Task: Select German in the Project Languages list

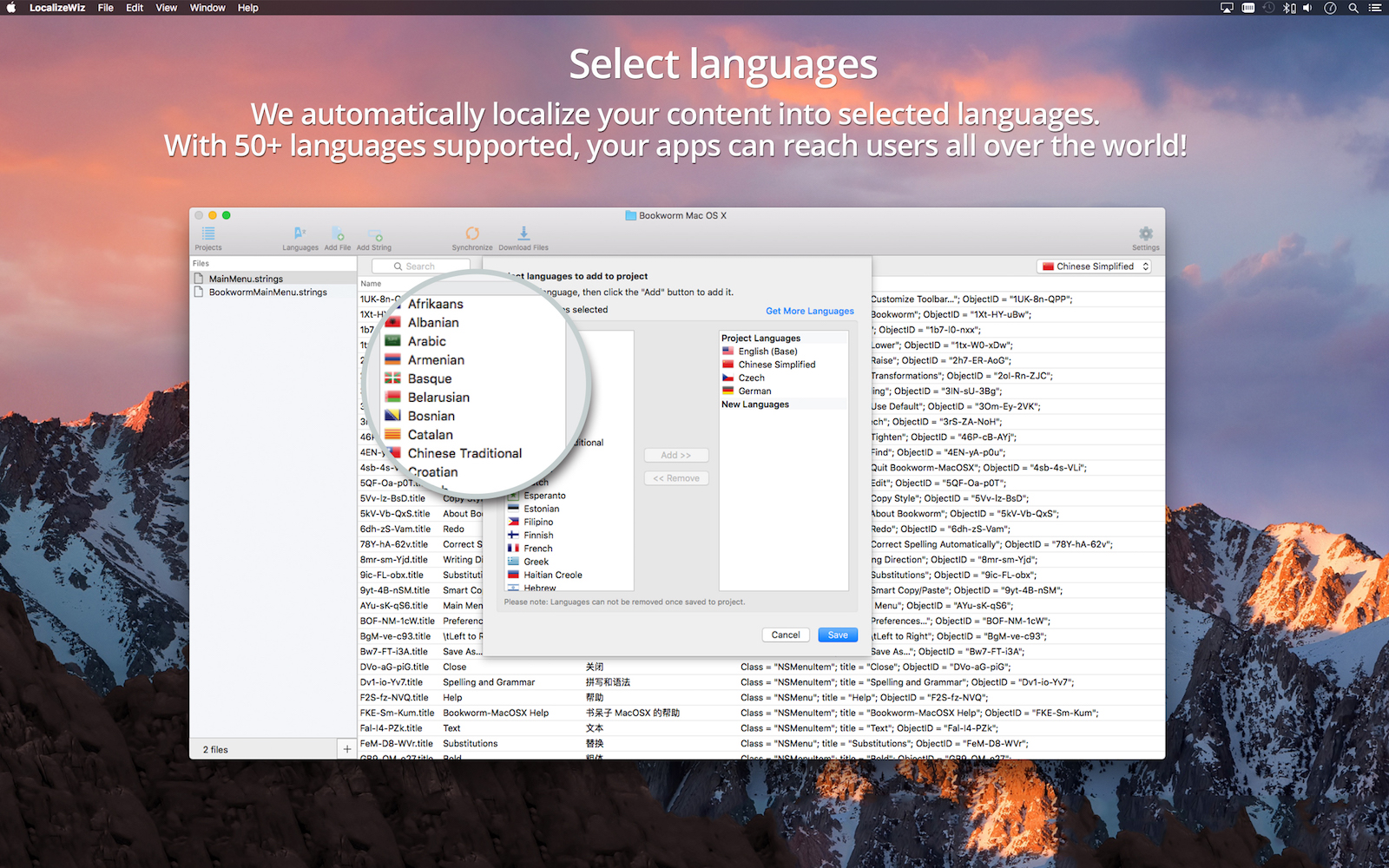Action: 754,391
